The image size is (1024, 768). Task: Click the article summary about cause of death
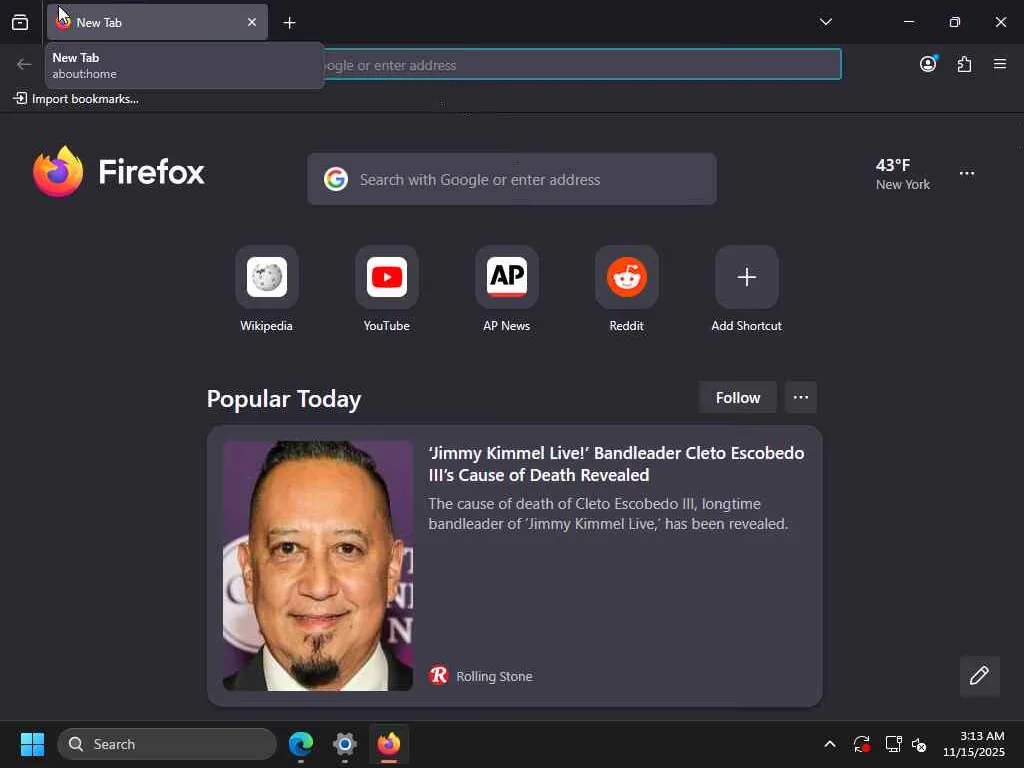[x=608, y=514]
